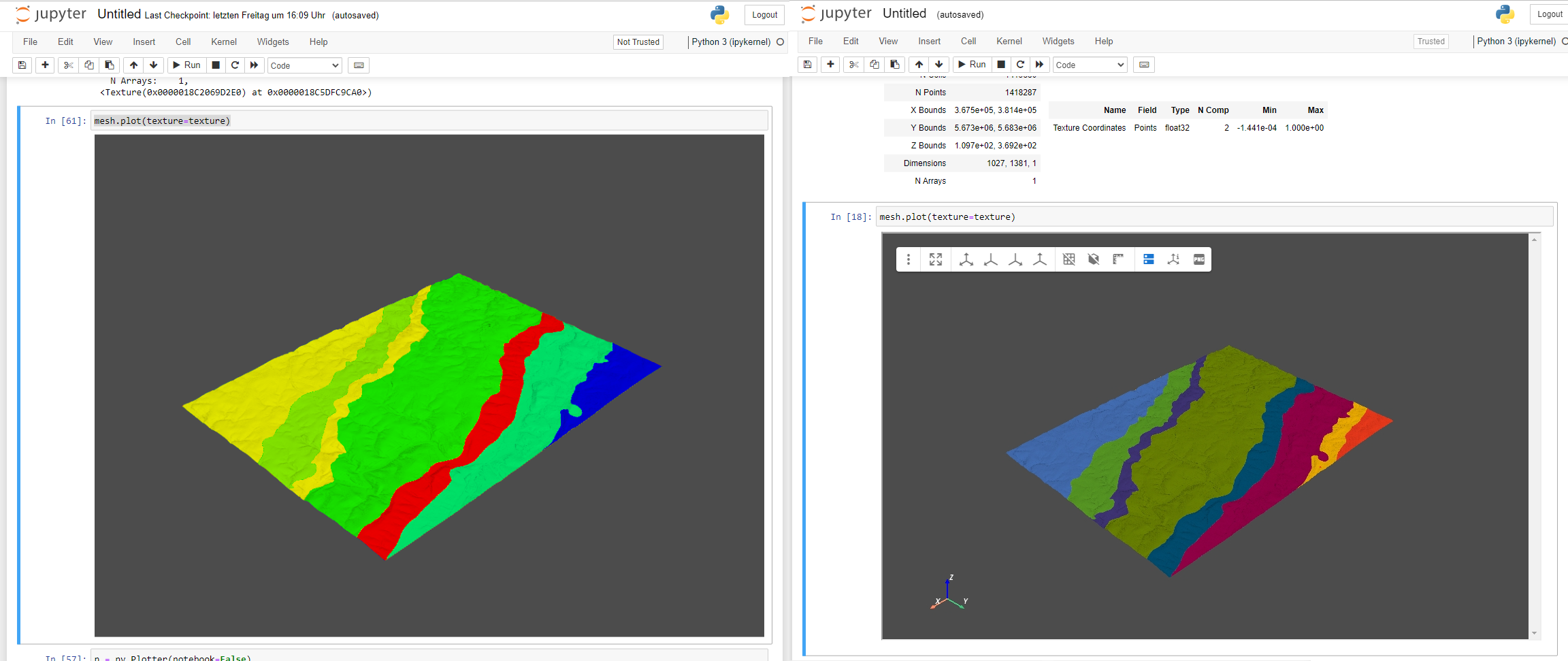This screenshot has height=661, width=1568.
Task: Log out of the right notebook
Action: [x=1549, y=14]
